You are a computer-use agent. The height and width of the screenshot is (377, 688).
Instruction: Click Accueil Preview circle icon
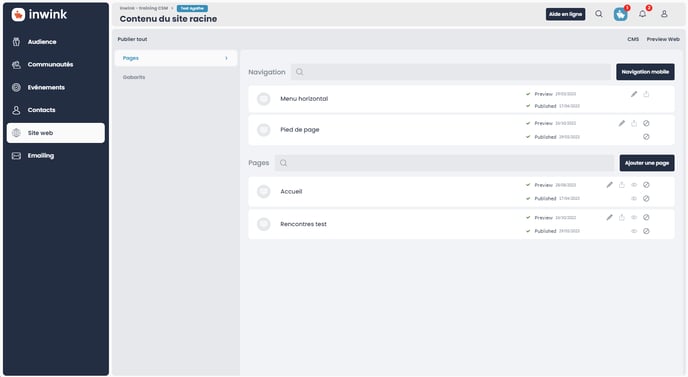(646, 185)
